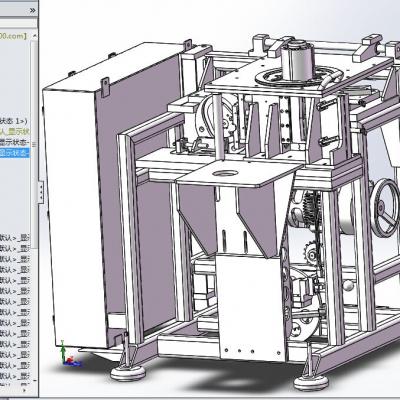Select the blue highlighted '显示状态' item
The width and height of the screenshot is (400, 400).
(x=15, y=153)
